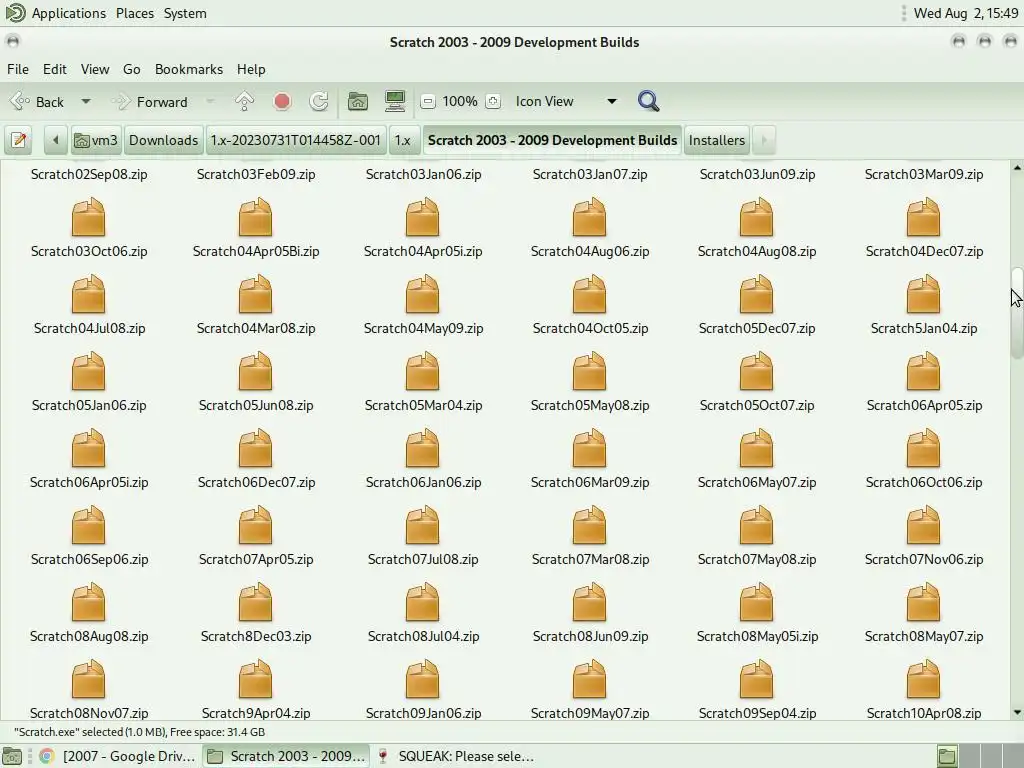The height and width of the screenshot is (768, 1024).
Task: Select the Scratch03Oct06.zip archive icon
Action: pos(88,217)
